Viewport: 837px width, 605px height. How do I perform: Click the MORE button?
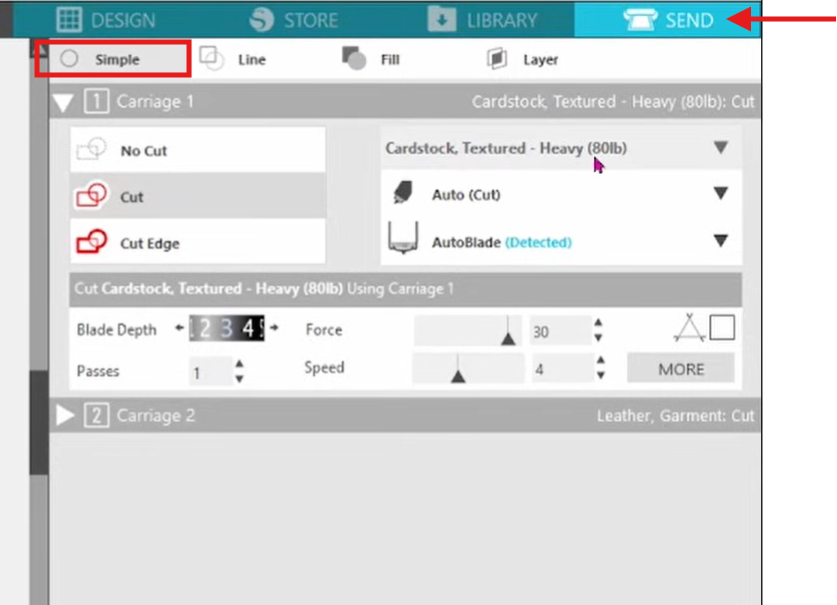[x=680, y=369]
